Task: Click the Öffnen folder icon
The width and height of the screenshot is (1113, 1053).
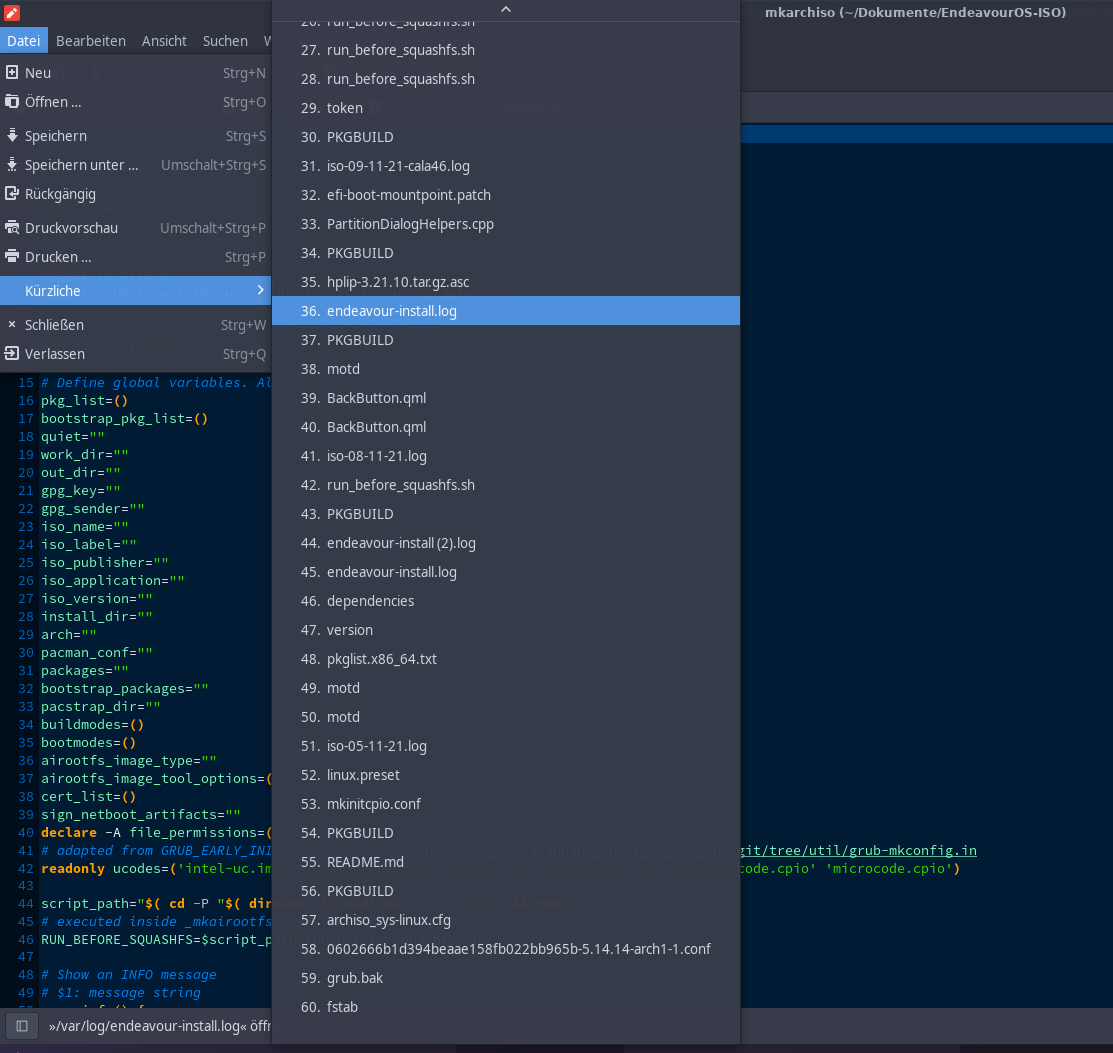Action: coord(12,102)
